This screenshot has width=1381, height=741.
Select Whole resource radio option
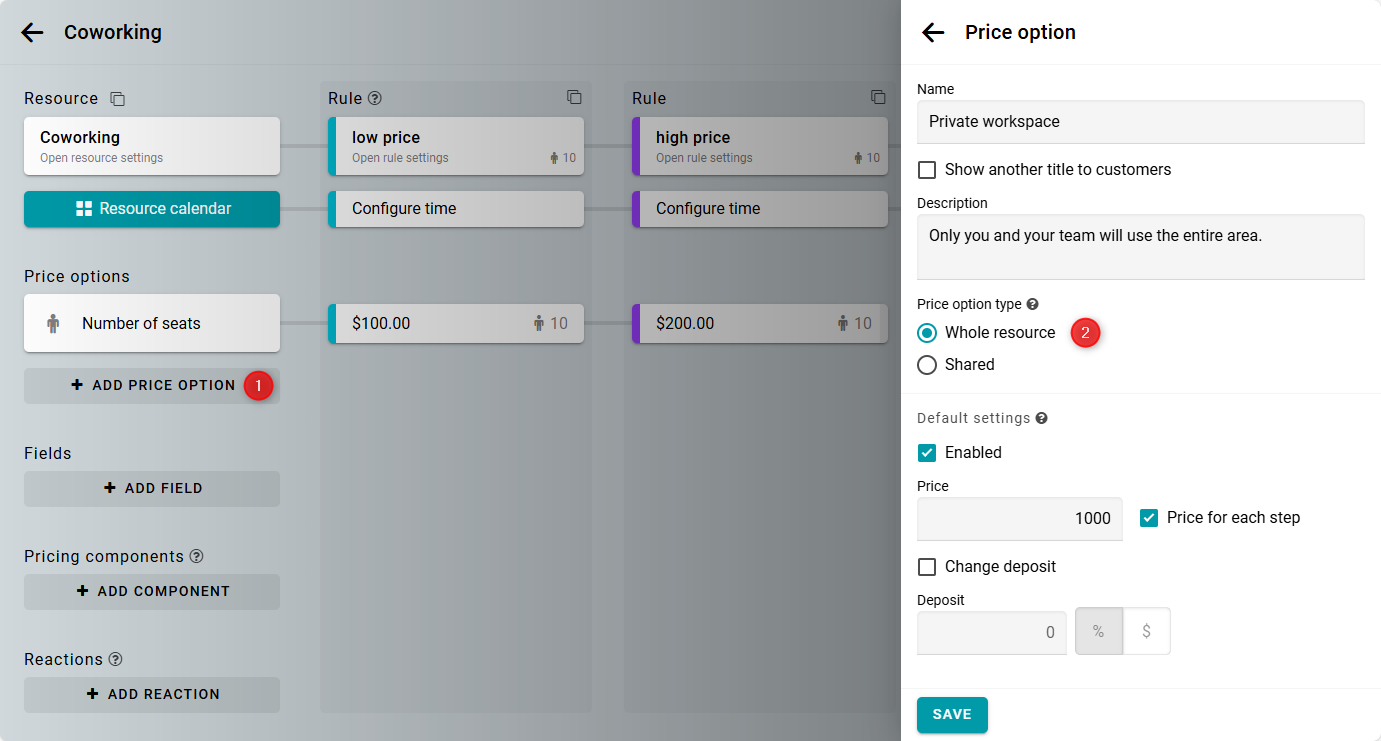[927, 333]
